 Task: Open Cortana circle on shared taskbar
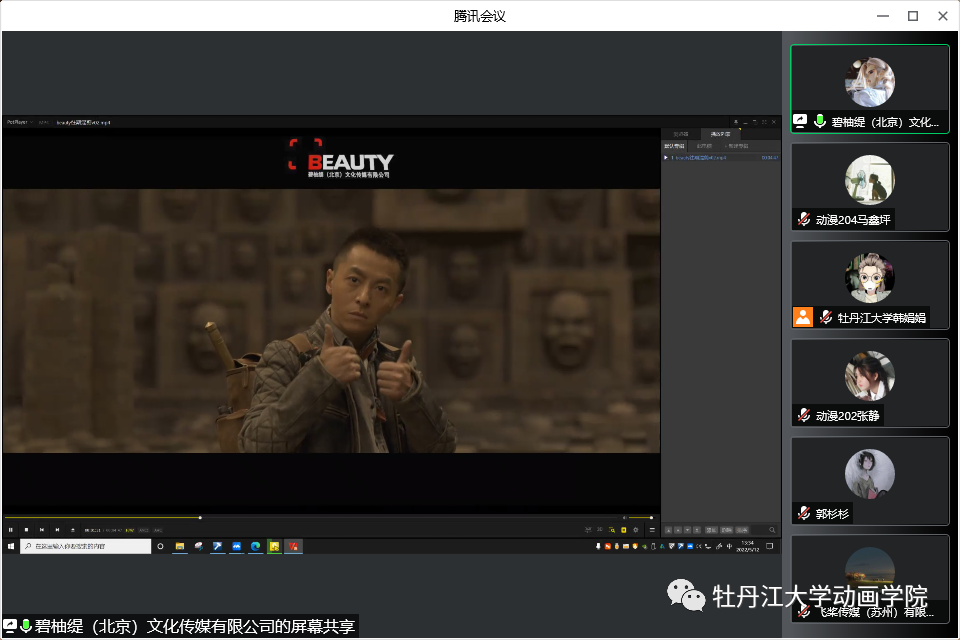160,546
